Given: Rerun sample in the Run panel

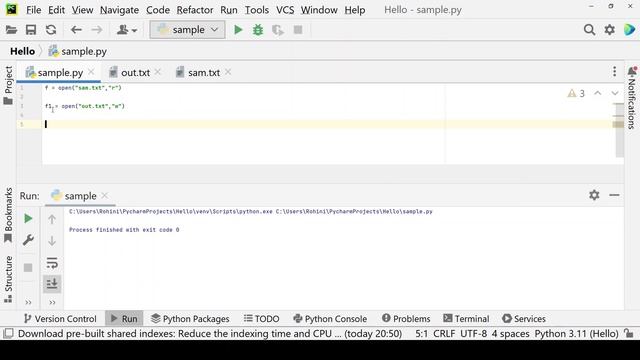Looking at the screenshot, I should (x=28, y=219).
